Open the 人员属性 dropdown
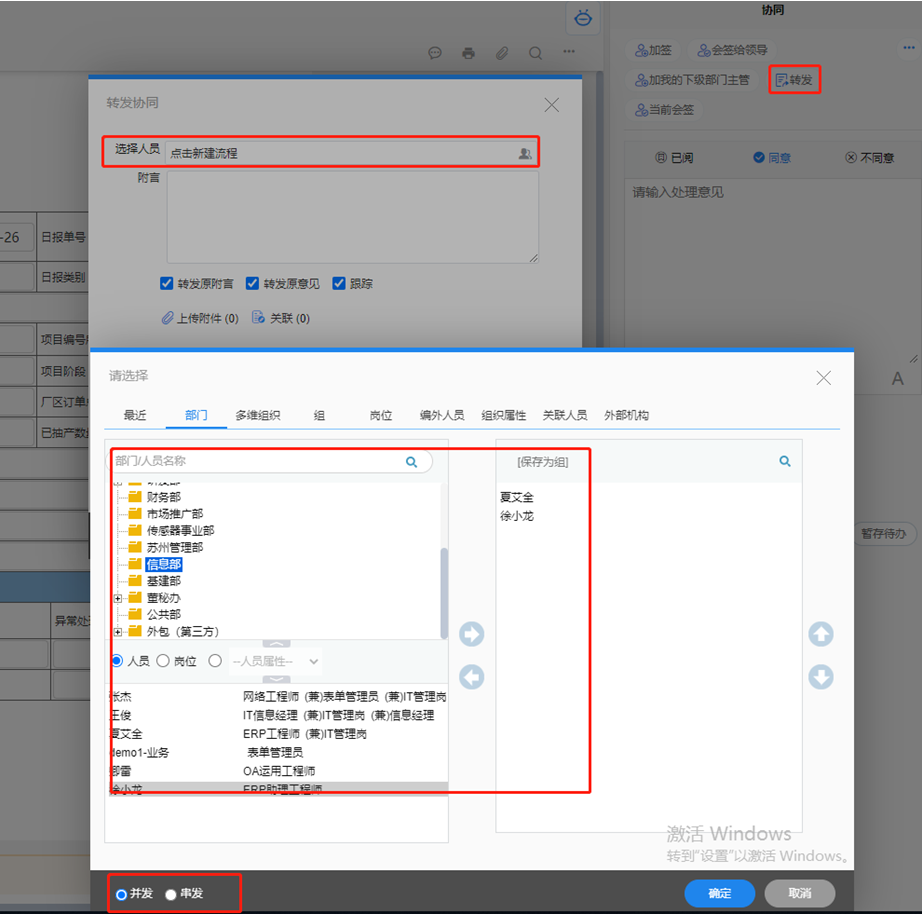 point(275,661)
